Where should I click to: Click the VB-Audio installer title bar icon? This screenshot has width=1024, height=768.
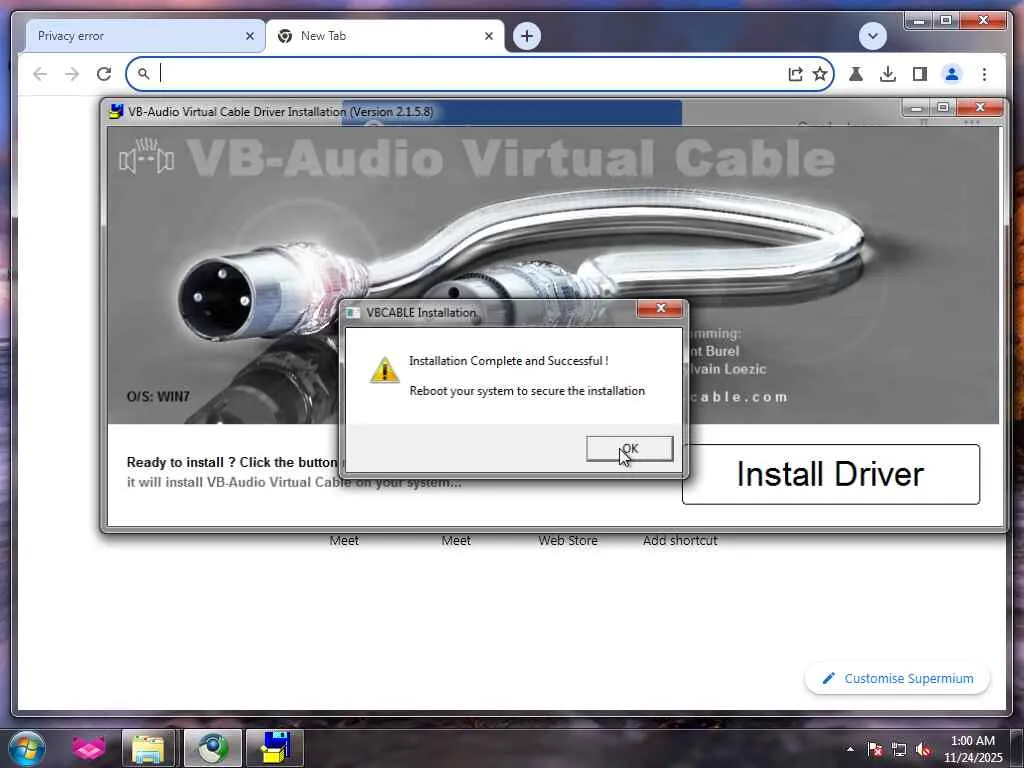point(116,111)
